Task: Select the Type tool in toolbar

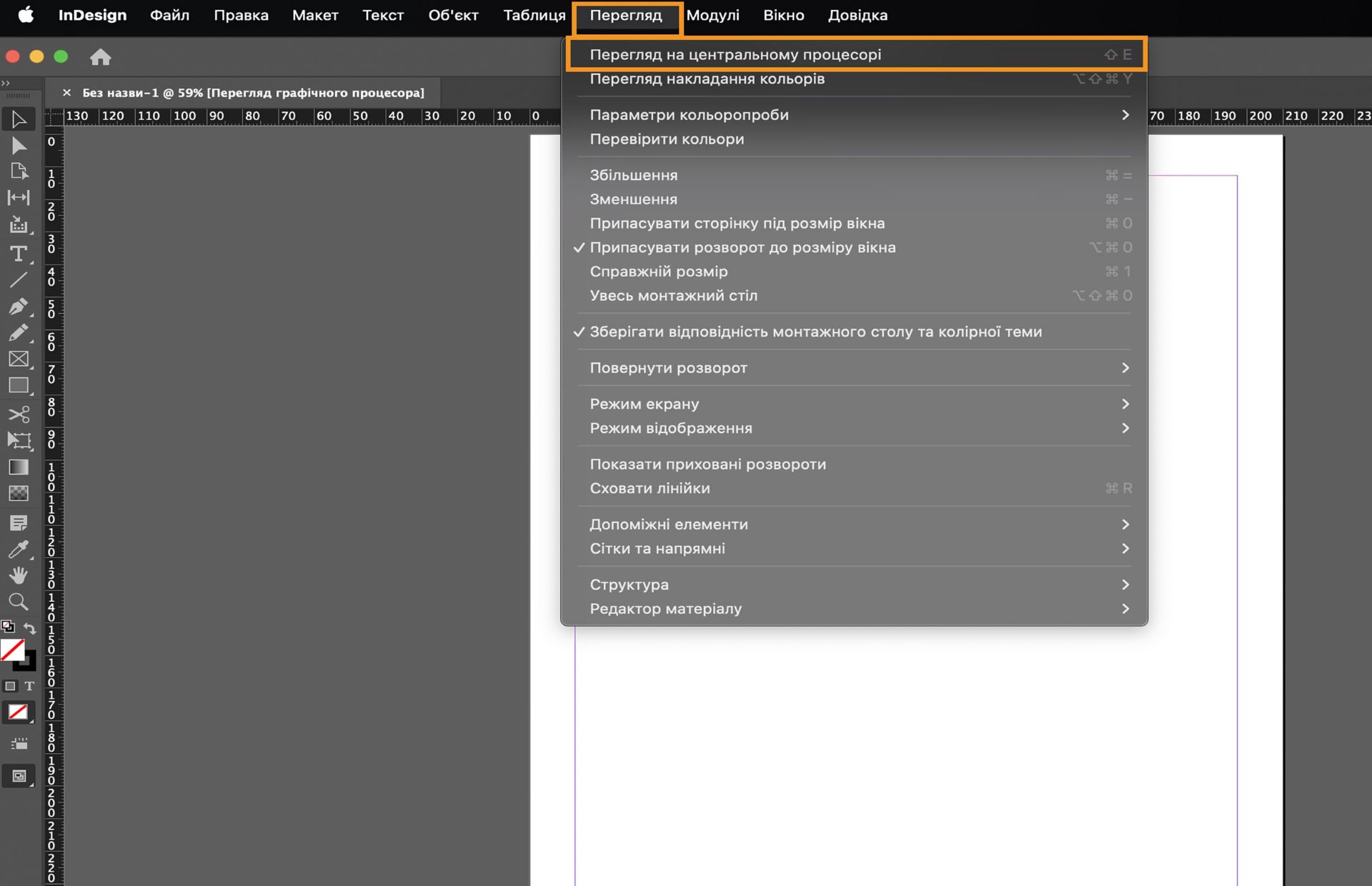Action: [x=19, y=254]
